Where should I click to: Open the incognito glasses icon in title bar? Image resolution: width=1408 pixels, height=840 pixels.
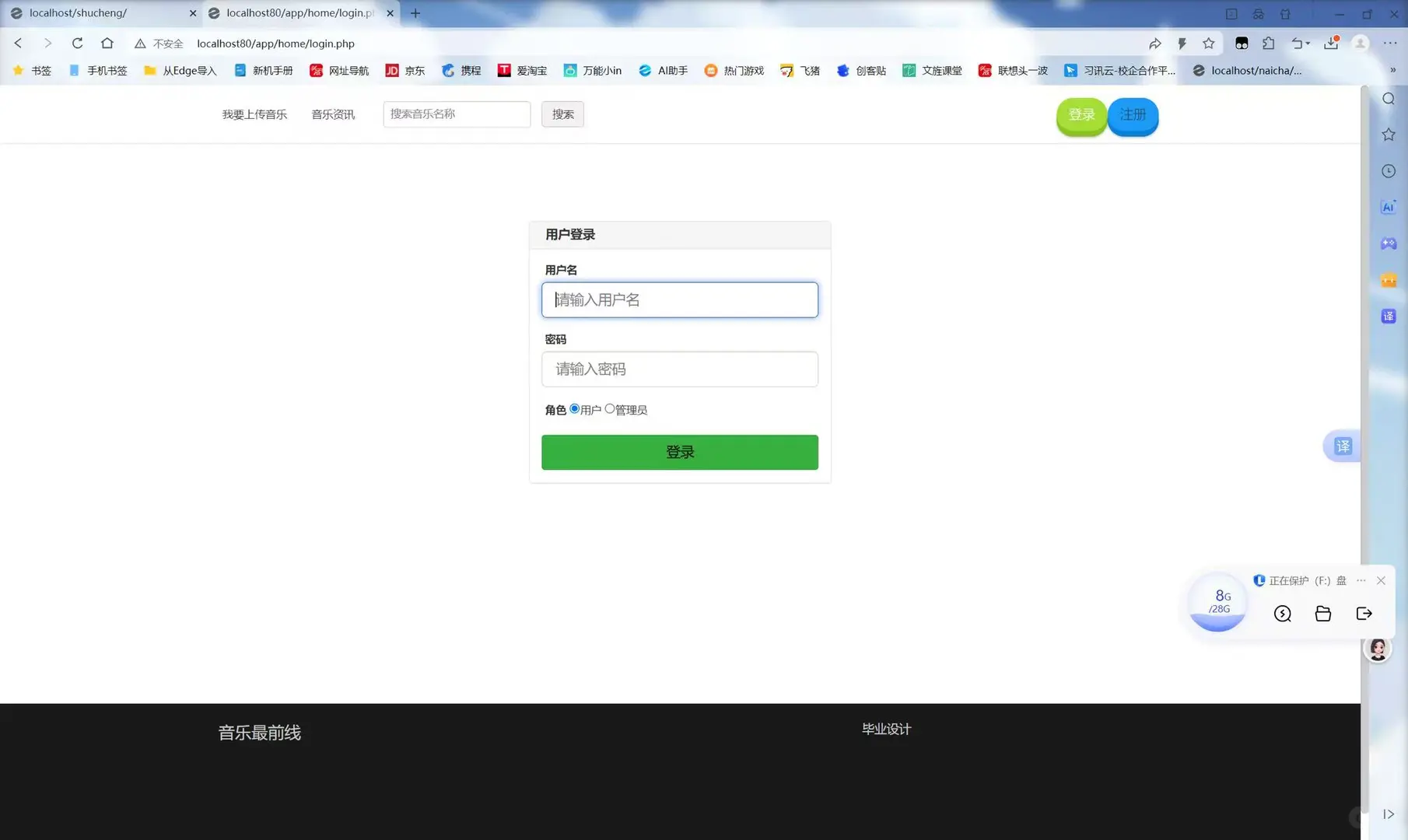point(1259,14)
